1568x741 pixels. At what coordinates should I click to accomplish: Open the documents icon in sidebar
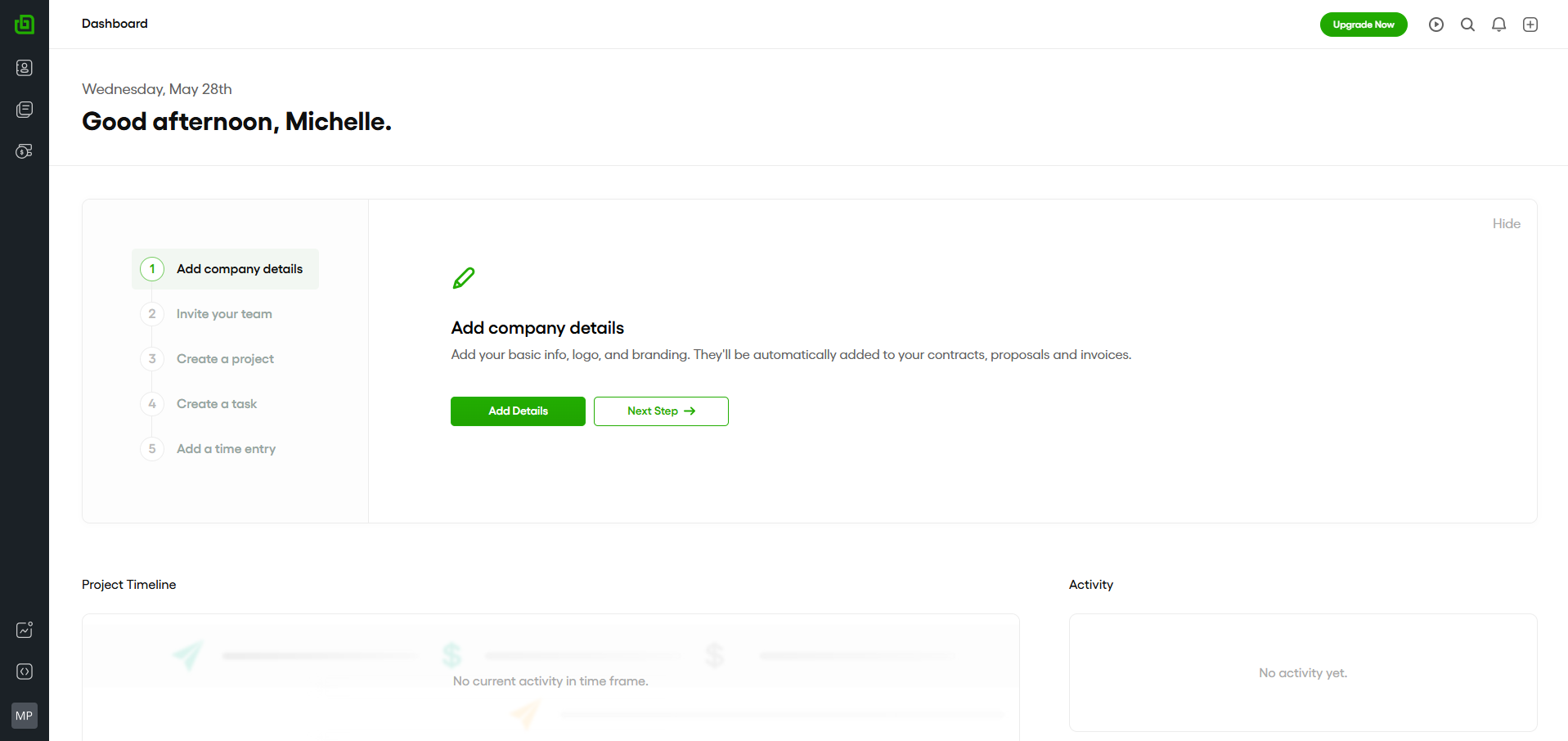tap(25, 110)
